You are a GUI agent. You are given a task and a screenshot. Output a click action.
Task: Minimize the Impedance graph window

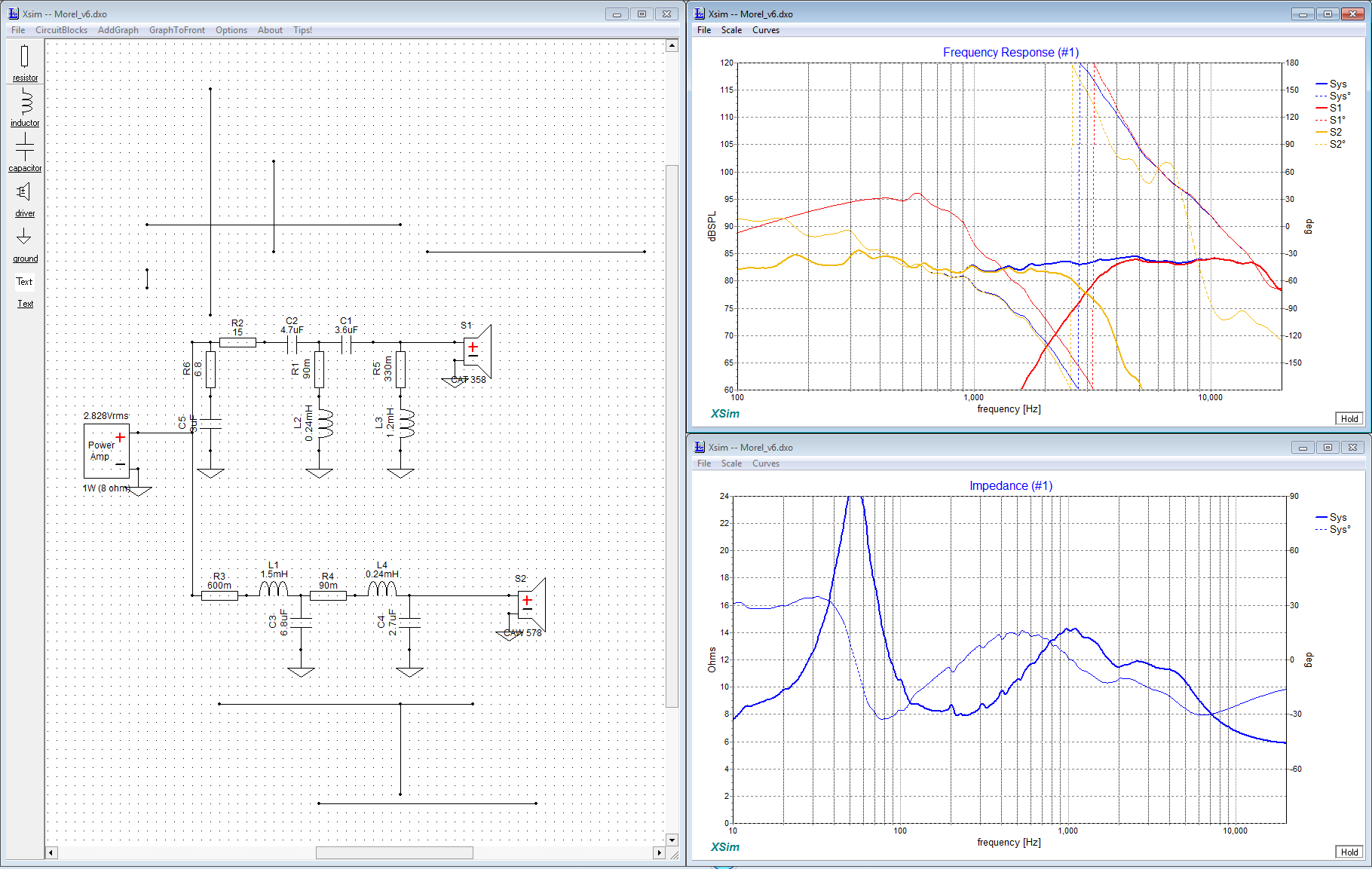1303,447
